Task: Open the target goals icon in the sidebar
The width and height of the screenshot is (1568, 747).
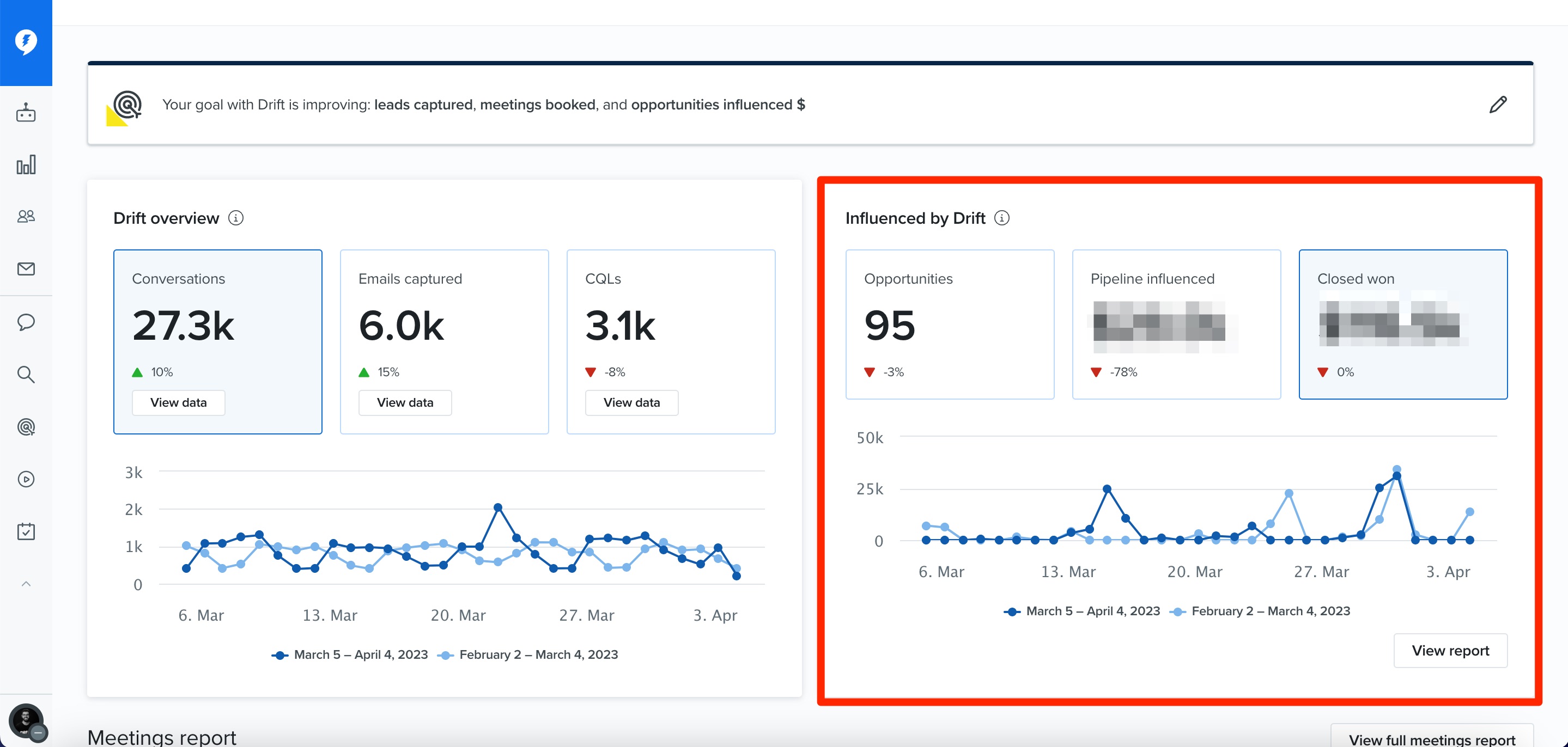Action: click(x=26, y=427)
